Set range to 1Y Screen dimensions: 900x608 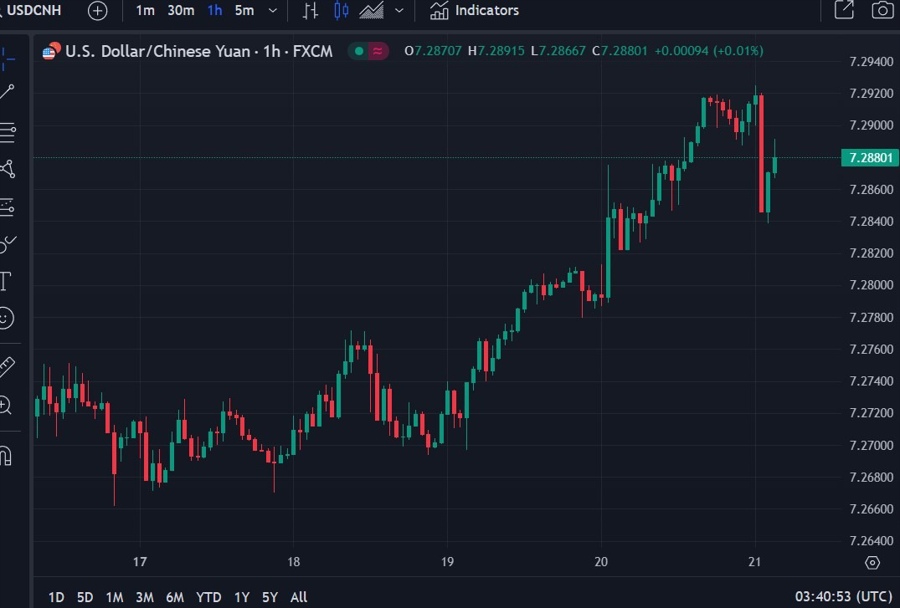[242, 597]
